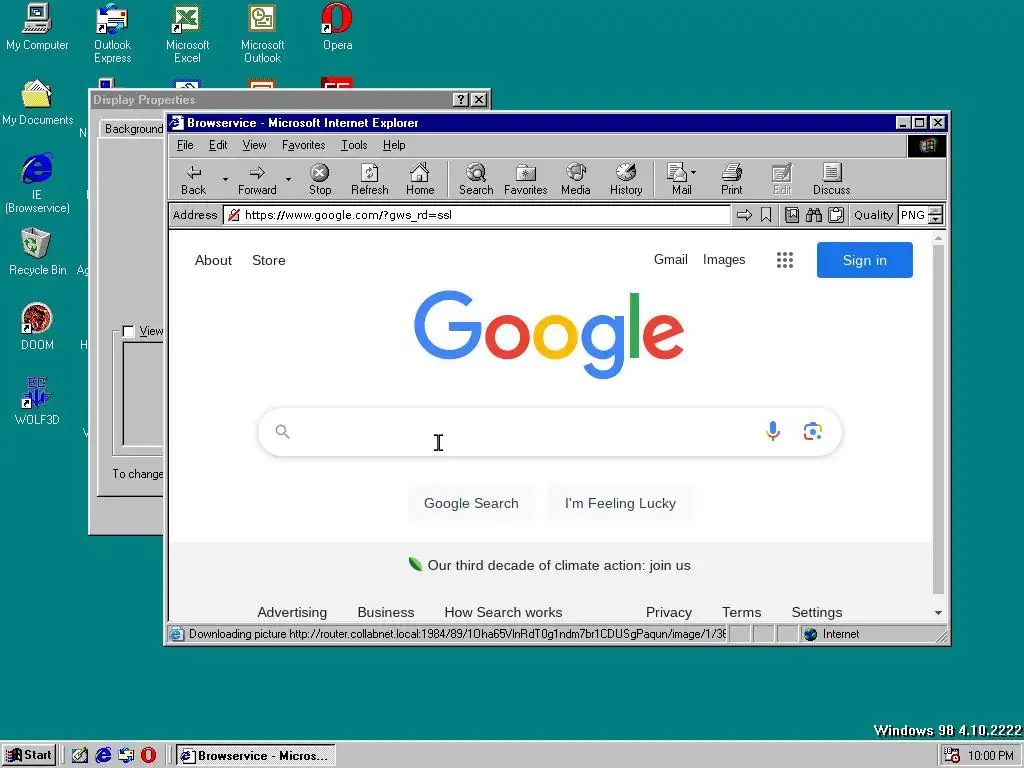This screenshot has width=1024, height=768.
Task: Click the Mail toolbar icon
Action: coord(677,180)
